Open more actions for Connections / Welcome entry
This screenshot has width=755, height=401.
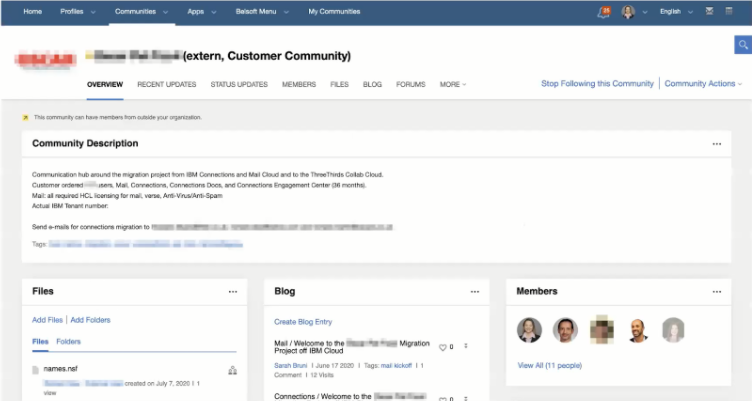click(466, 399)
